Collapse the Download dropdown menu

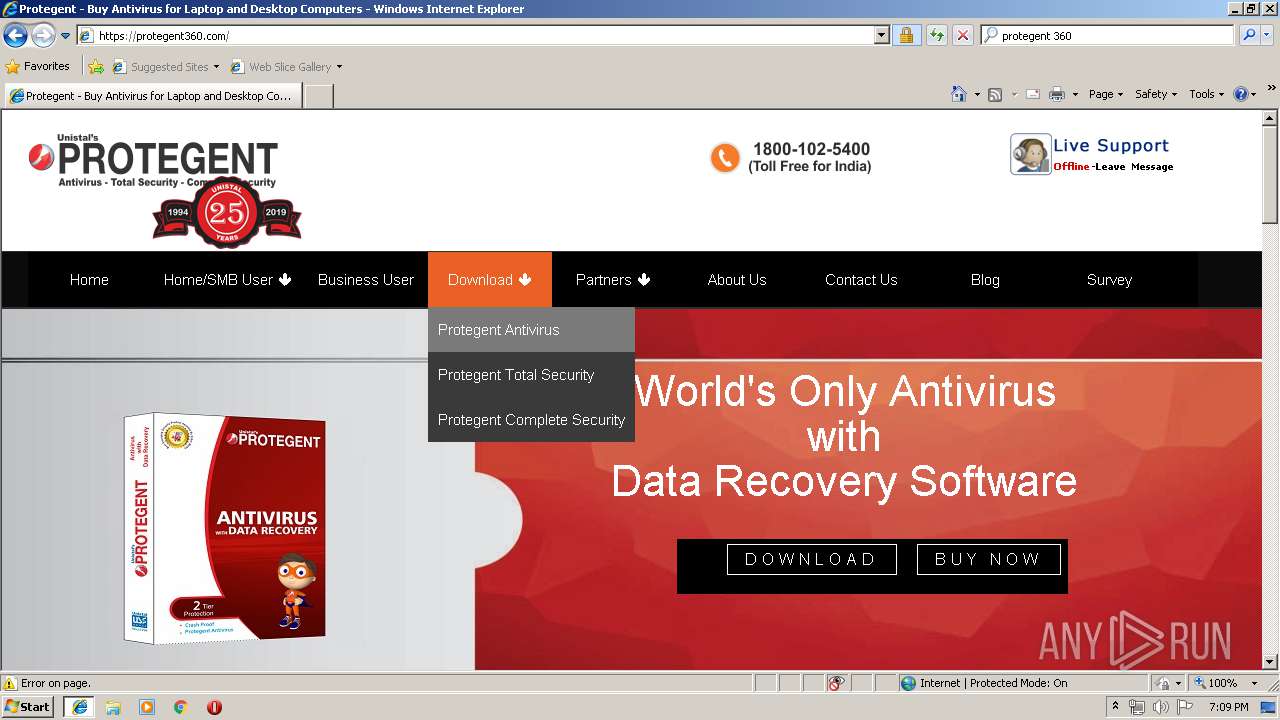tap(490, 280)
